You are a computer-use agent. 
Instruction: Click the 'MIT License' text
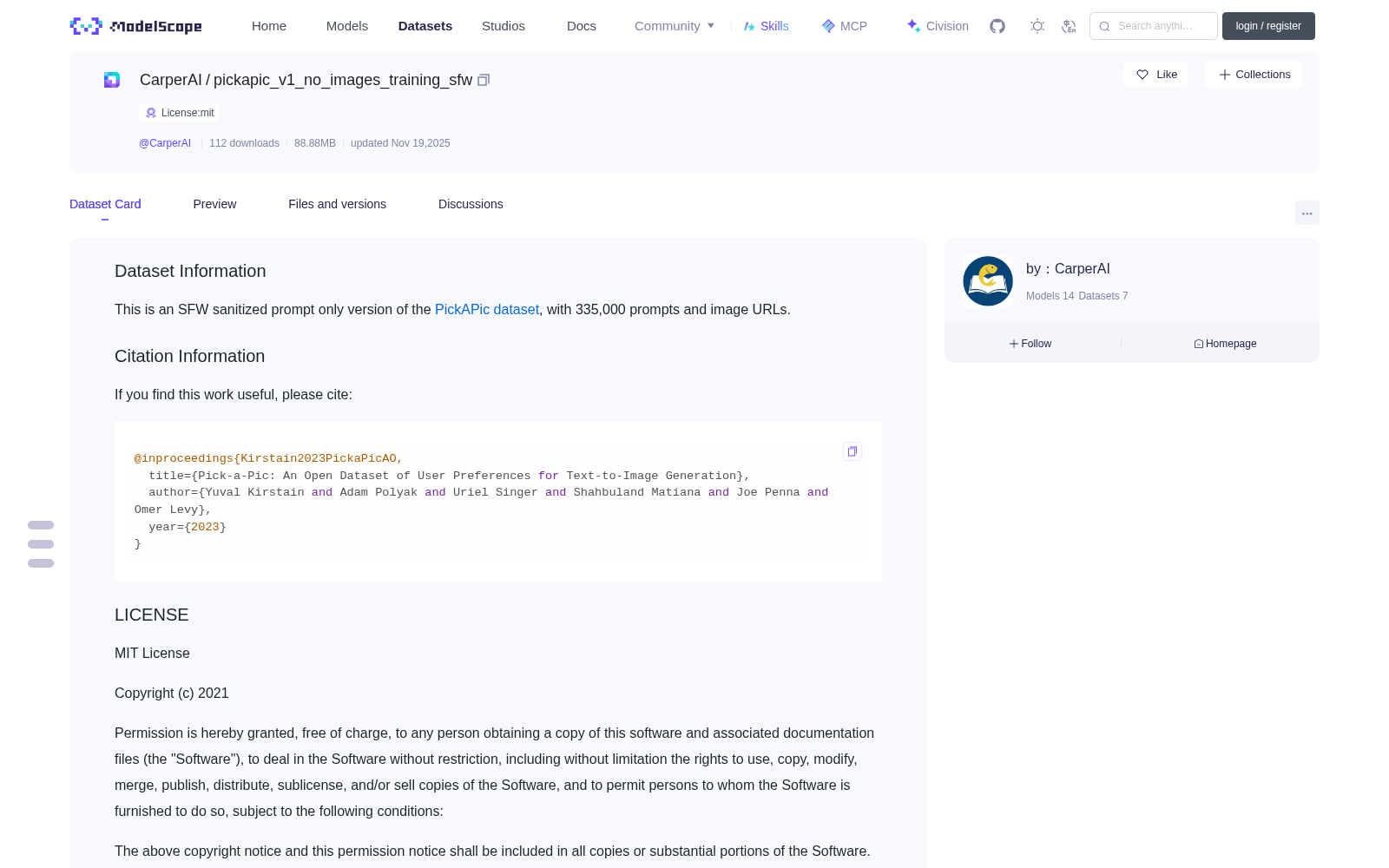pyautogui.click(x=152, y=653)
